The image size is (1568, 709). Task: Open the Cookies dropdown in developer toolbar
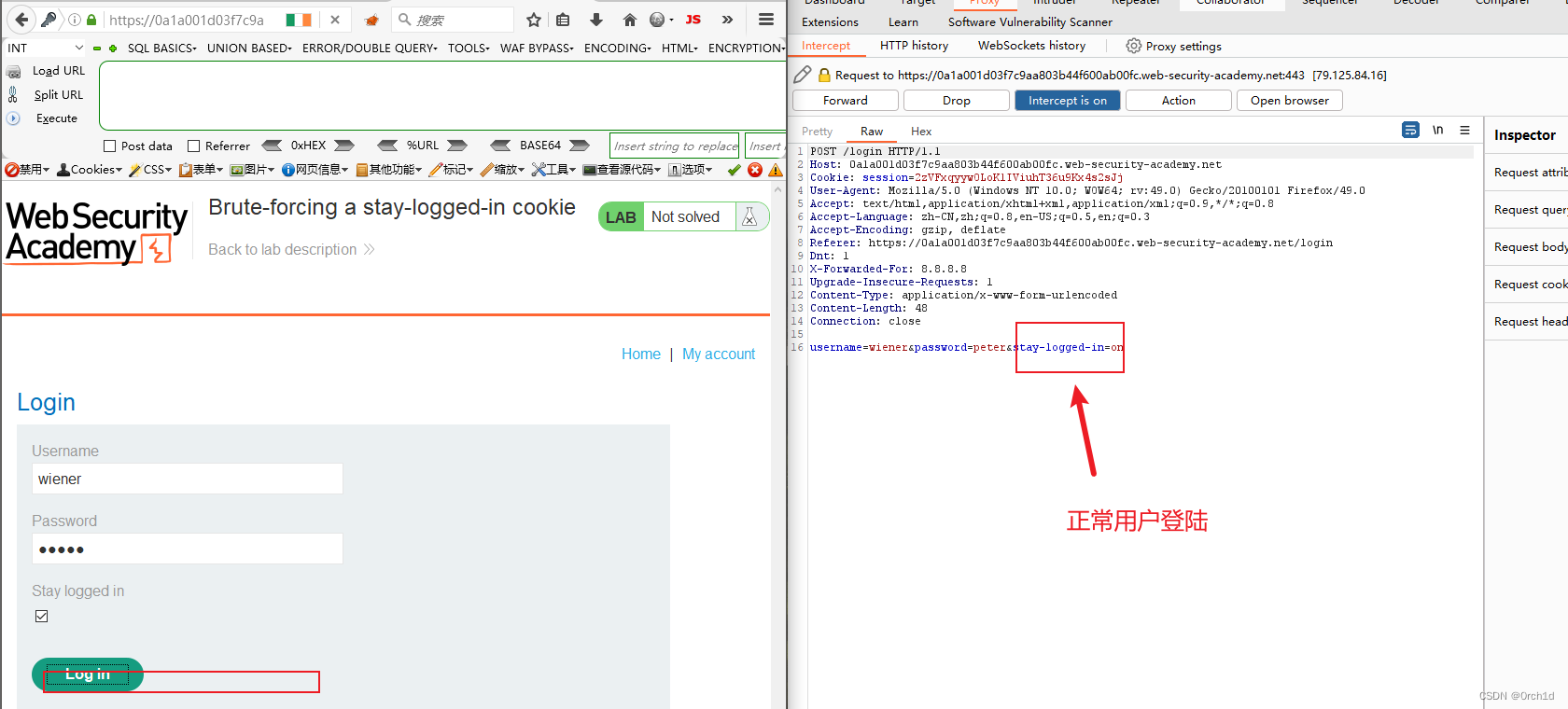[x=90, y=170]
